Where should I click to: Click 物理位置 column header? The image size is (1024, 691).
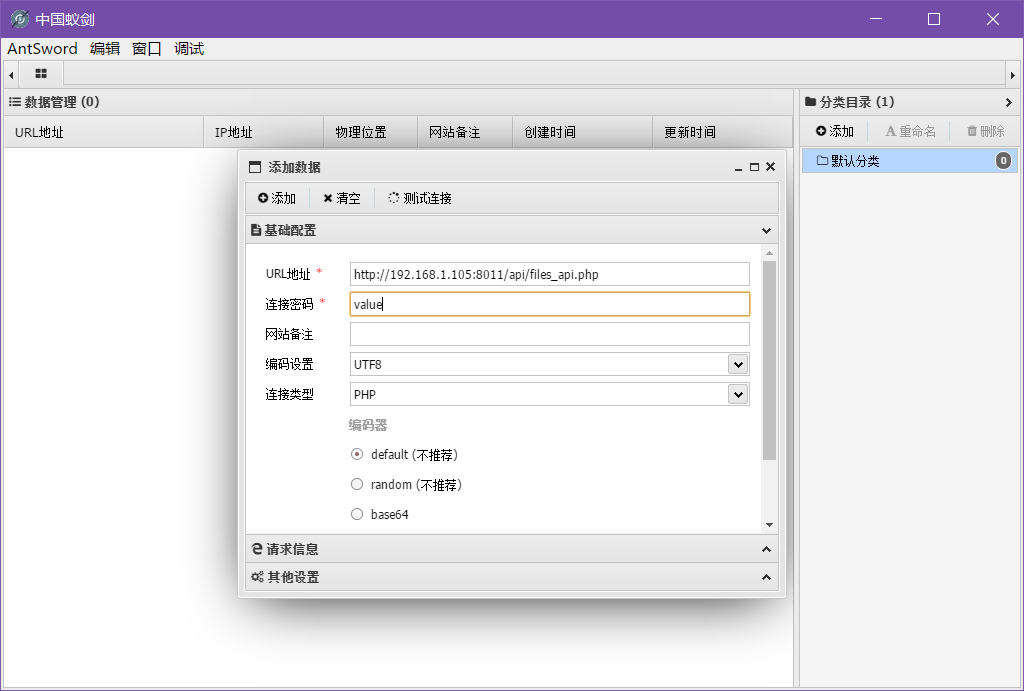pos(371,133)
